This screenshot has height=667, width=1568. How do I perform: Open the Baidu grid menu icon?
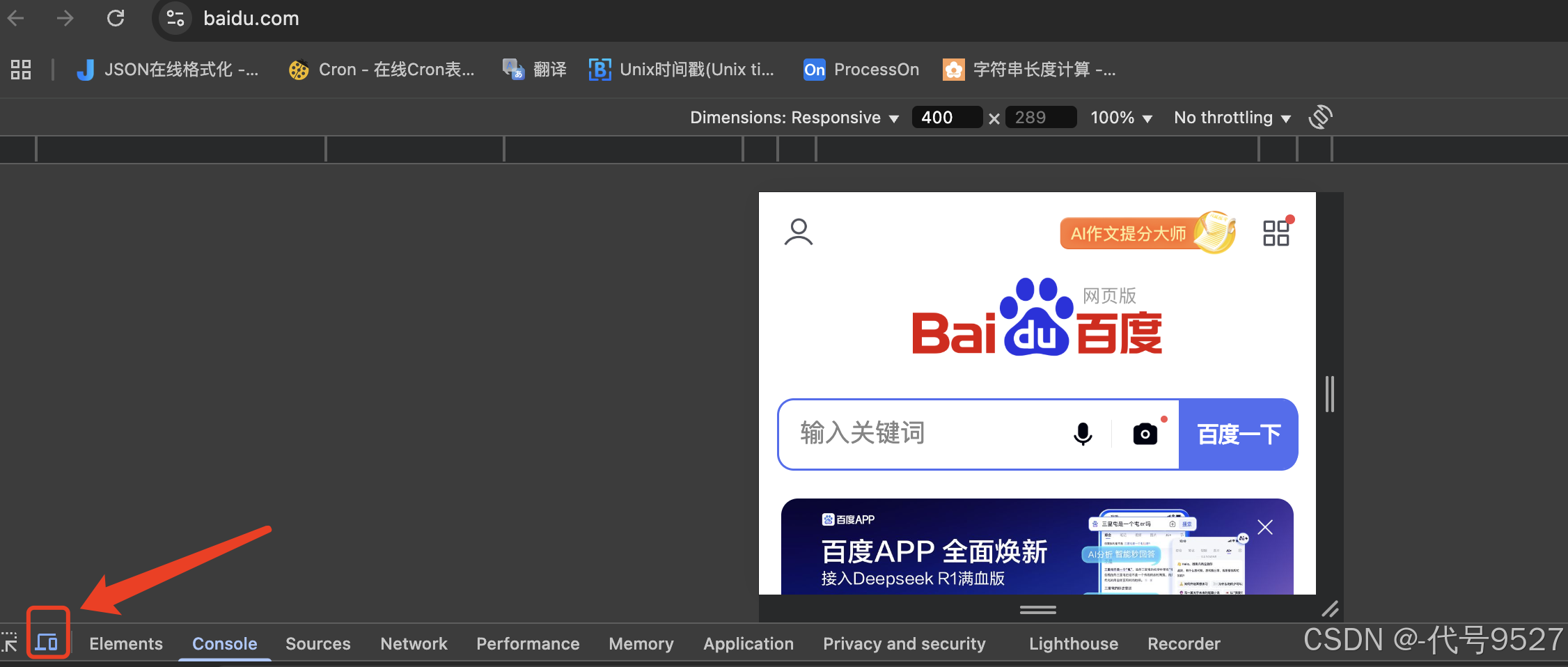pos(1277,233)
